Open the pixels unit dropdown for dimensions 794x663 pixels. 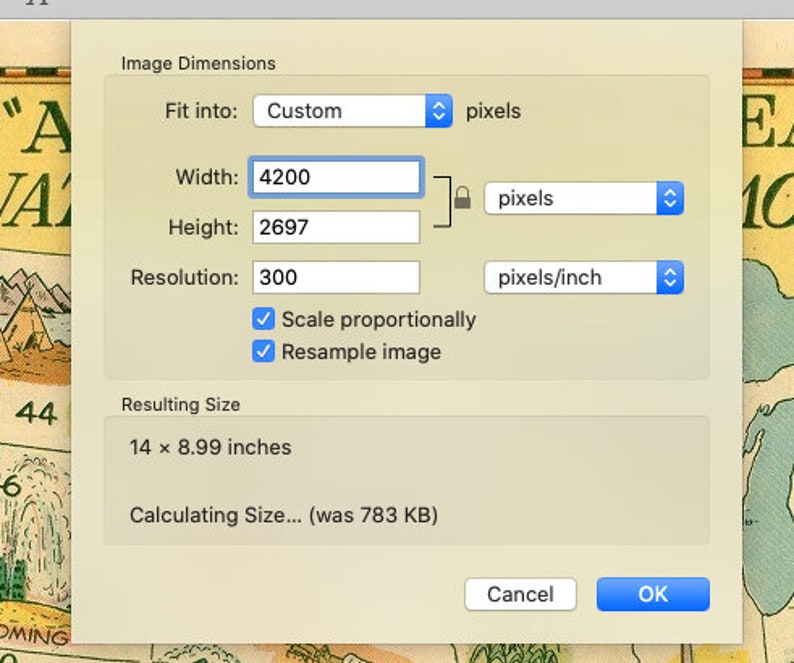[x=584, y=198]
